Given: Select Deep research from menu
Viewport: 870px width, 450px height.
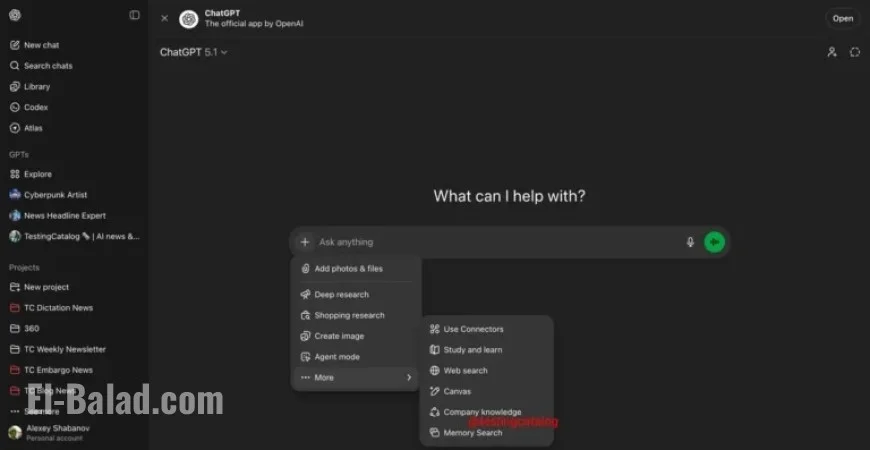Looking at the screenshot, I should [x=355, y=295].
